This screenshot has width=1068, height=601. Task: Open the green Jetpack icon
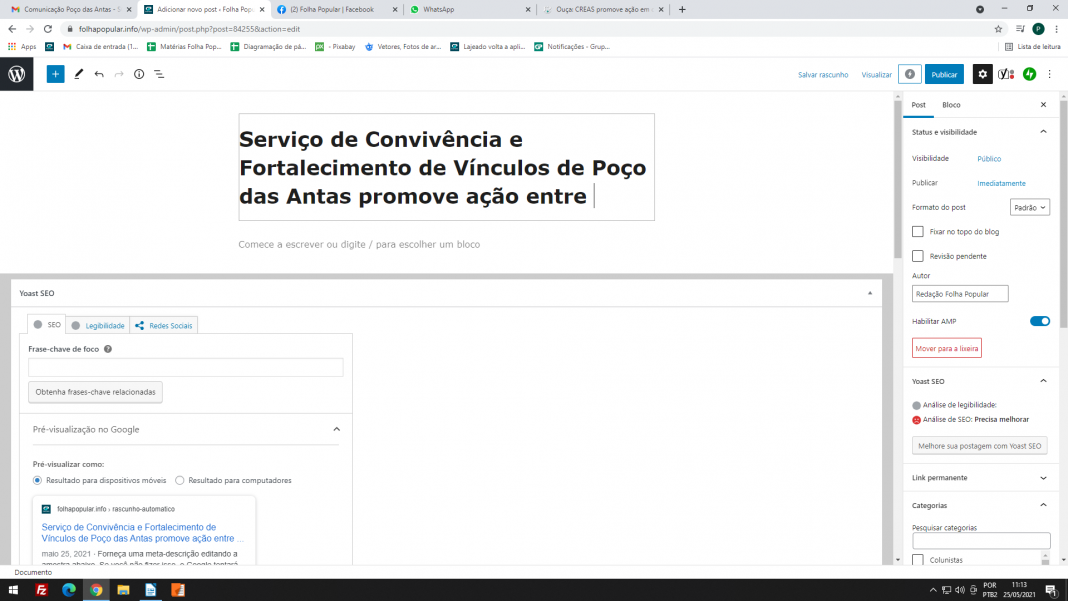(x=1029, y=74)
